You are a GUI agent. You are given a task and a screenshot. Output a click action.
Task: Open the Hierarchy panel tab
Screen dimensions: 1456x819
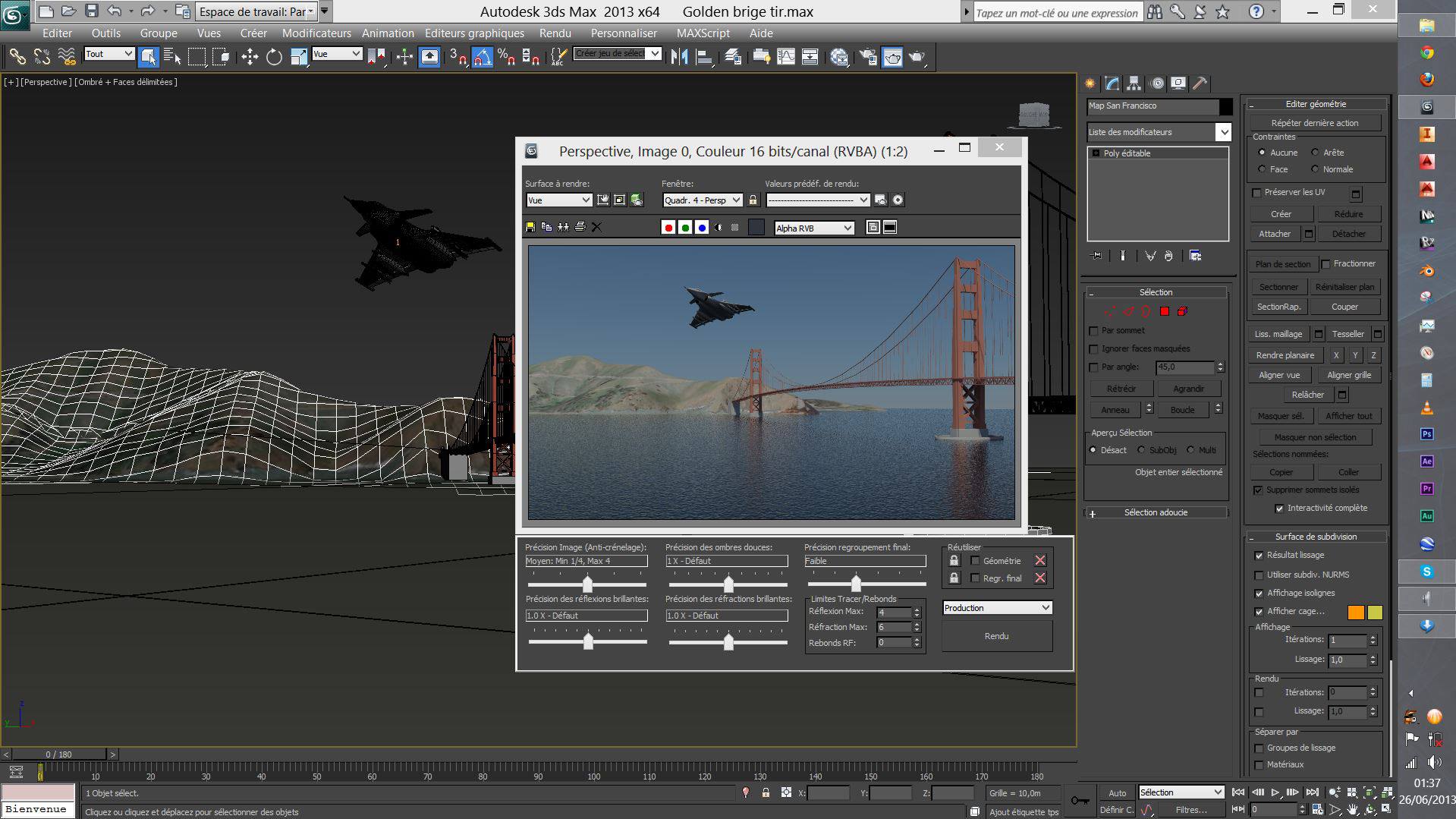pyautogui.click(x=1134, y=83)
